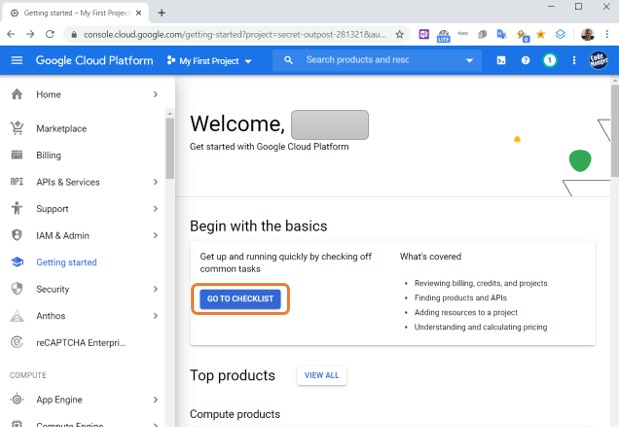This screenshot has height=427, width=619.
Task: Click the Billing card icon
Action: coord(17,155)
